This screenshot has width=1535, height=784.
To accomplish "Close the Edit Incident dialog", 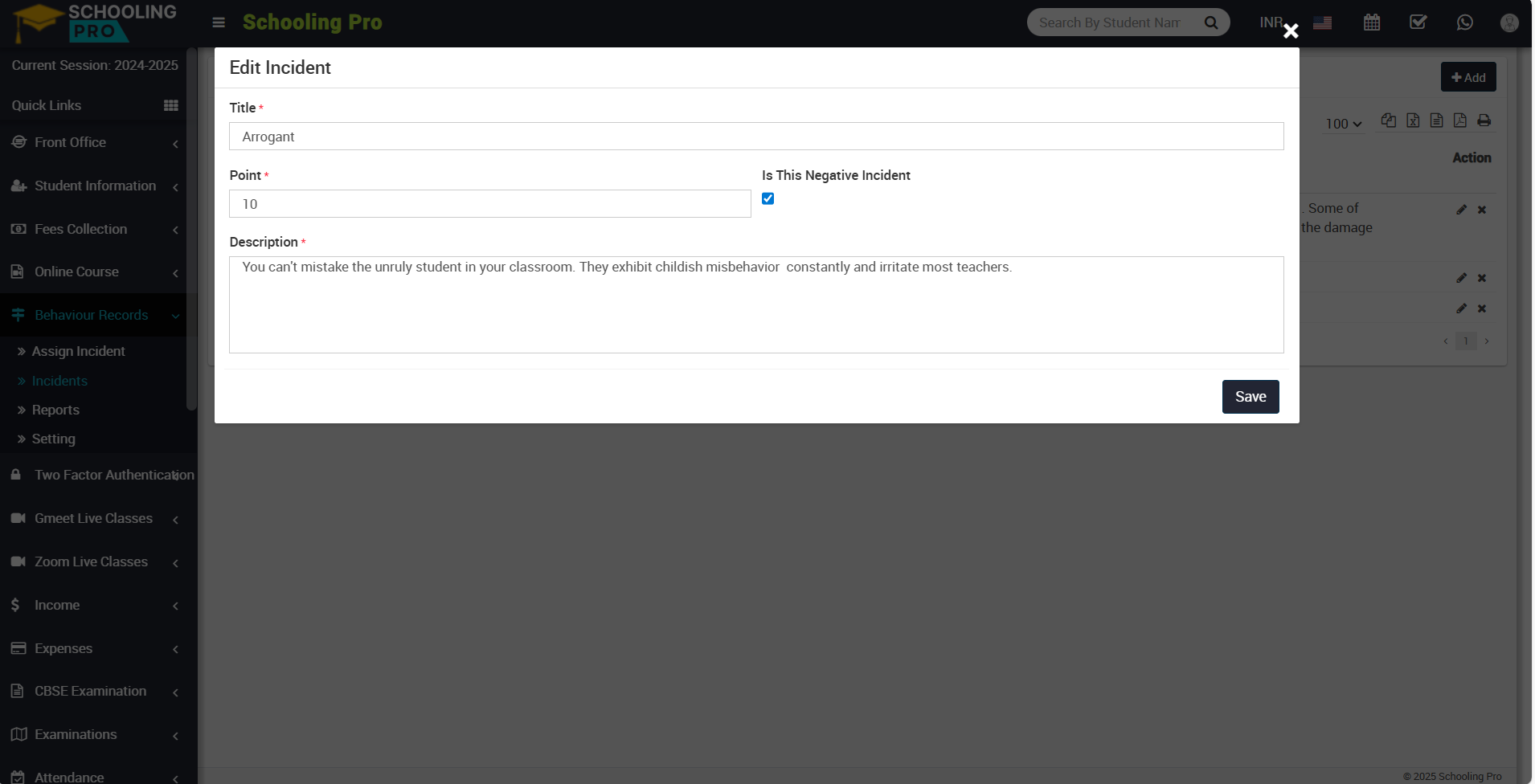I will tap(1291, 31).
